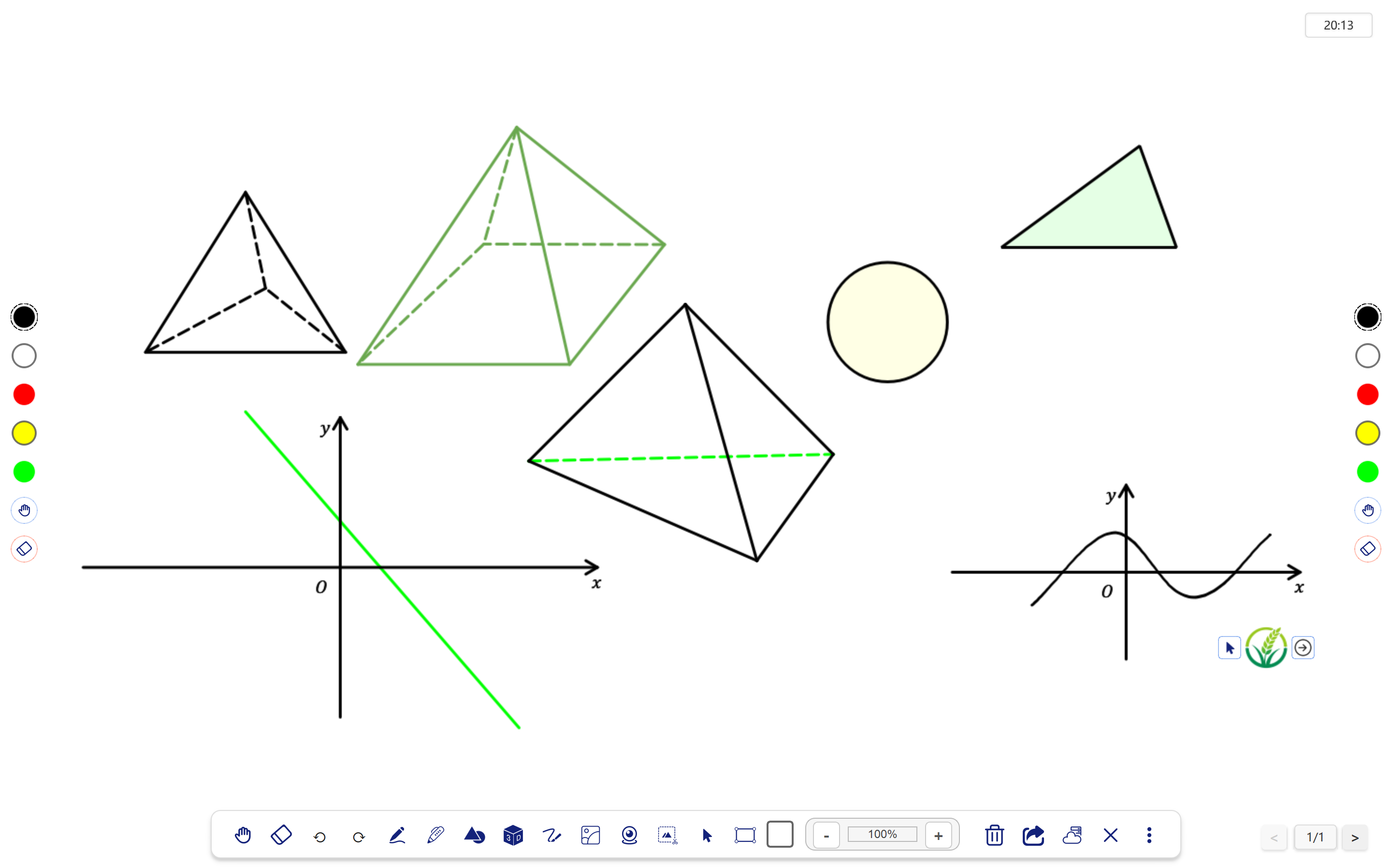Select the pen drawing tool
Image resolution: width=1392 pixels, height=868 pixels.
point(397,835)
